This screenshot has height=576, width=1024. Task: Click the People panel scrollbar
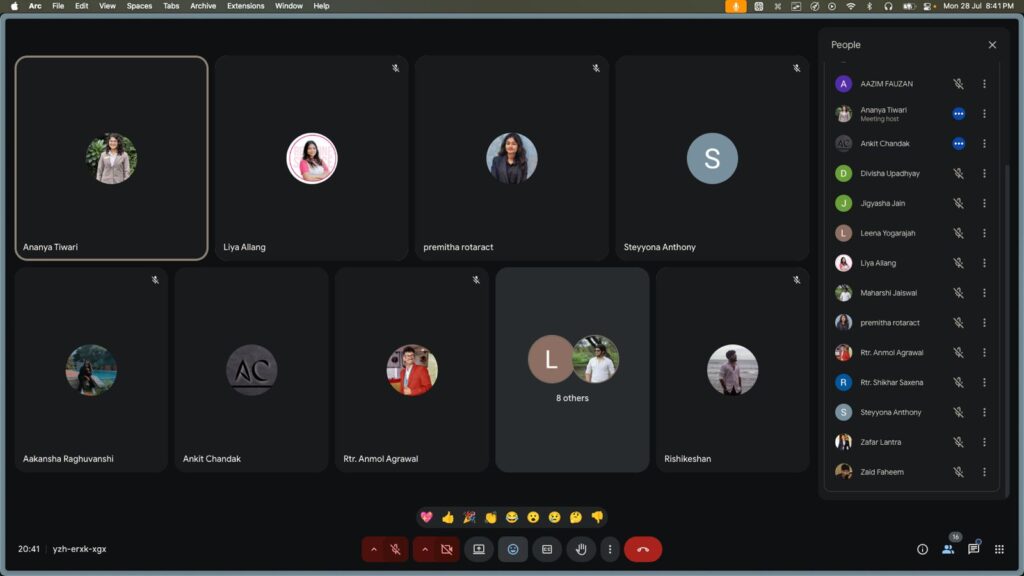[x=1007, y=300]
